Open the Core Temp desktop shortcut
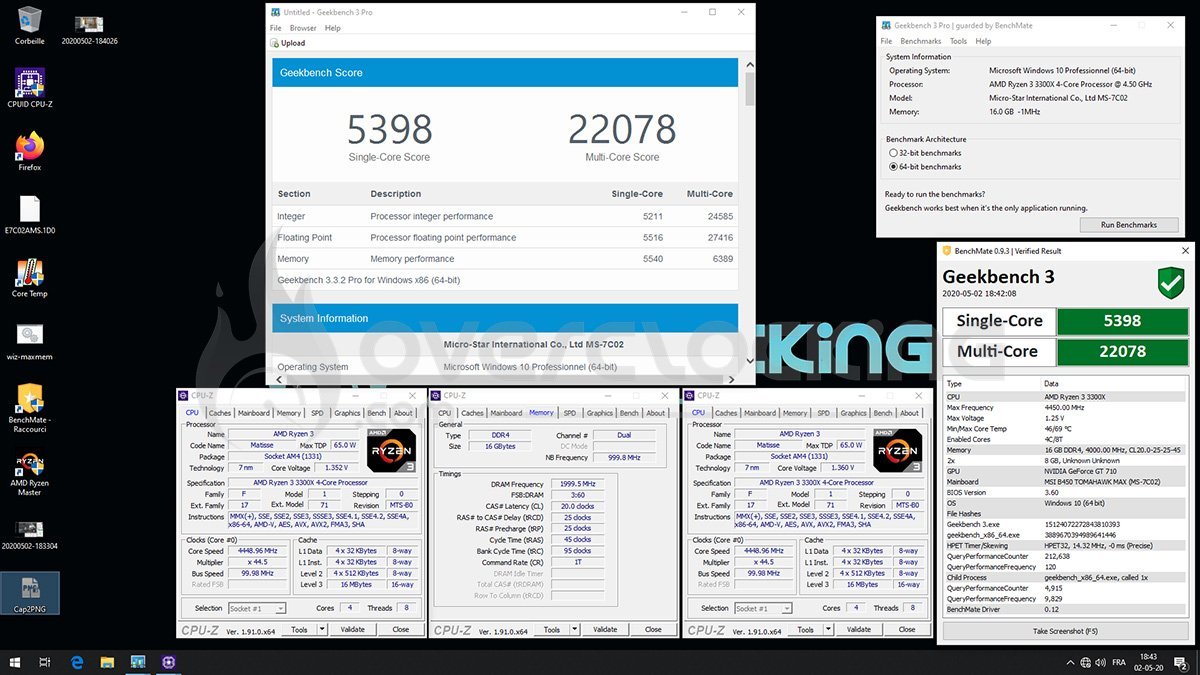This screenshot has height=675, width=1200. tap(30, 277)
